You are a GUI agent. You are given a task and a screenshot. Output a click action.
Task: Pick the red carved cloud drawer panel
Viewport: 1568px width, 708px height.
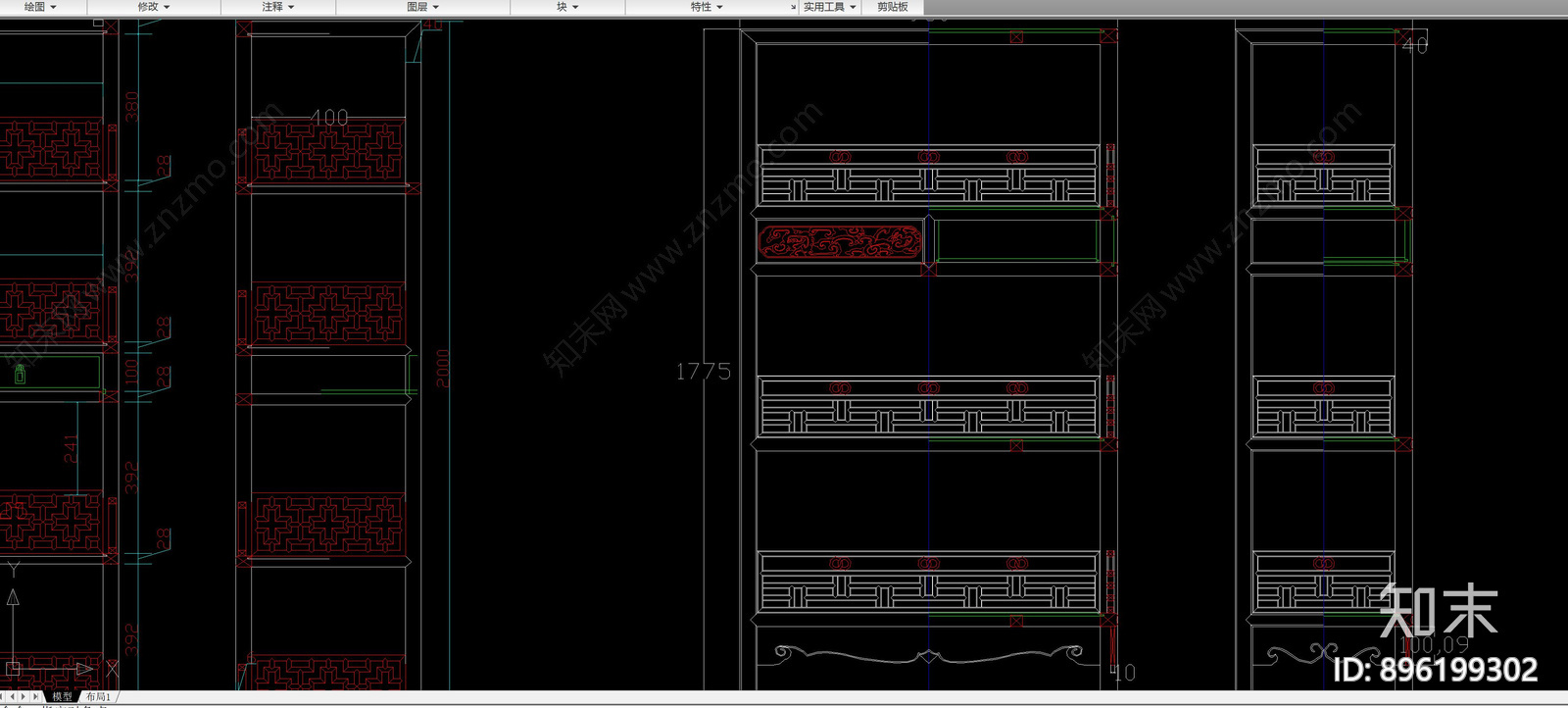841,241
